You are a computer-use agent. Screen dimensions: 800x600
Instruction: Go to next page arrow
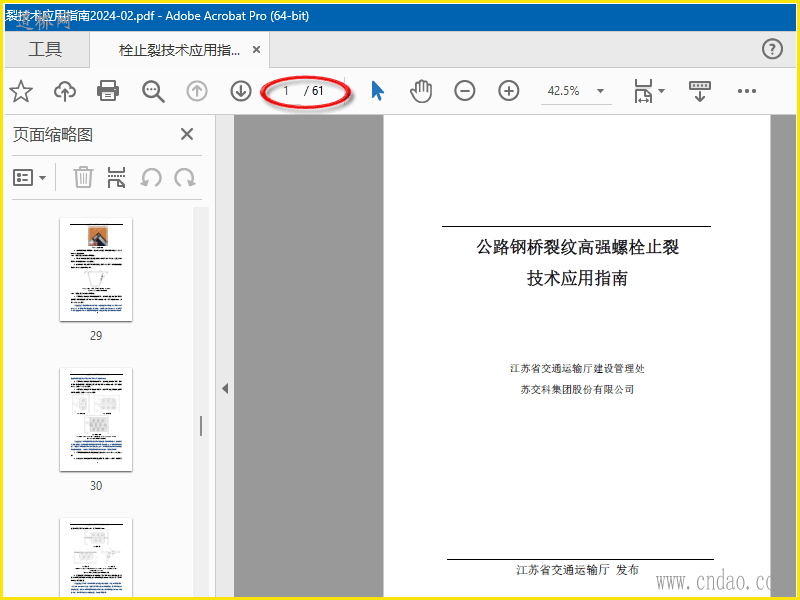click(x=241, y=91)
